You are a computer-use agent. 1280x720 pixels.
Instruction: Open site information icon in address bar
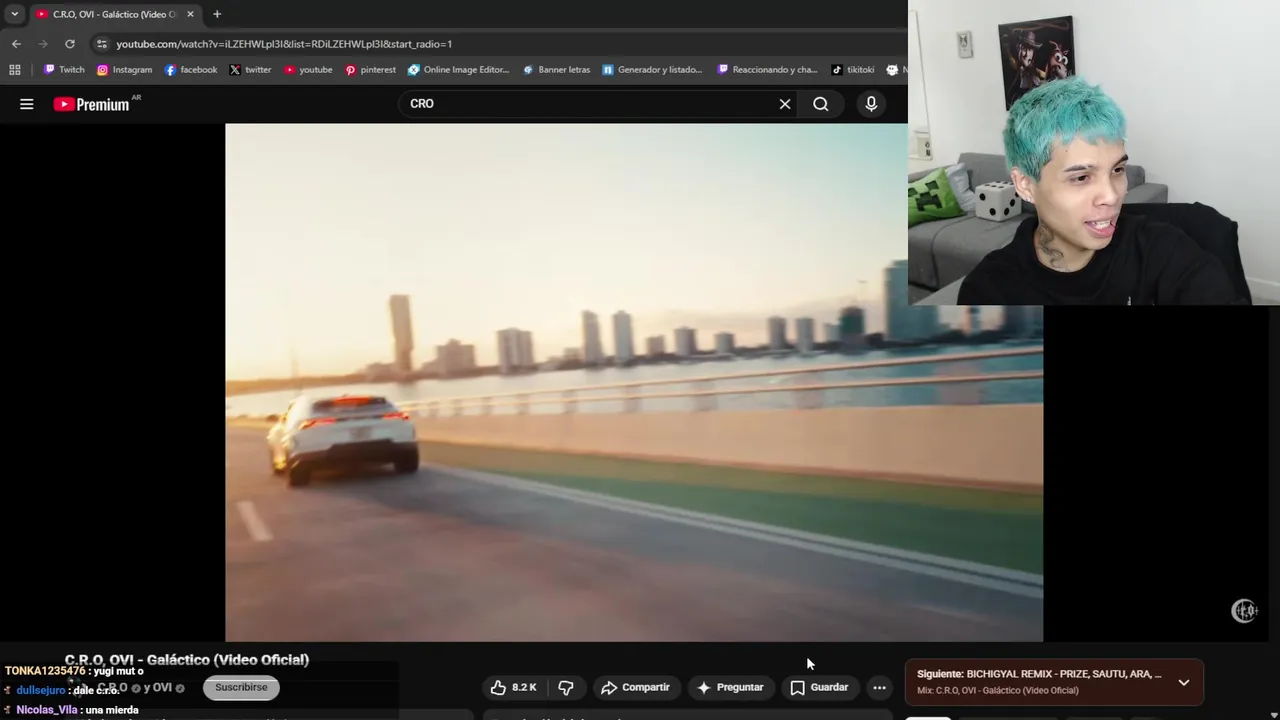point(101,44)
